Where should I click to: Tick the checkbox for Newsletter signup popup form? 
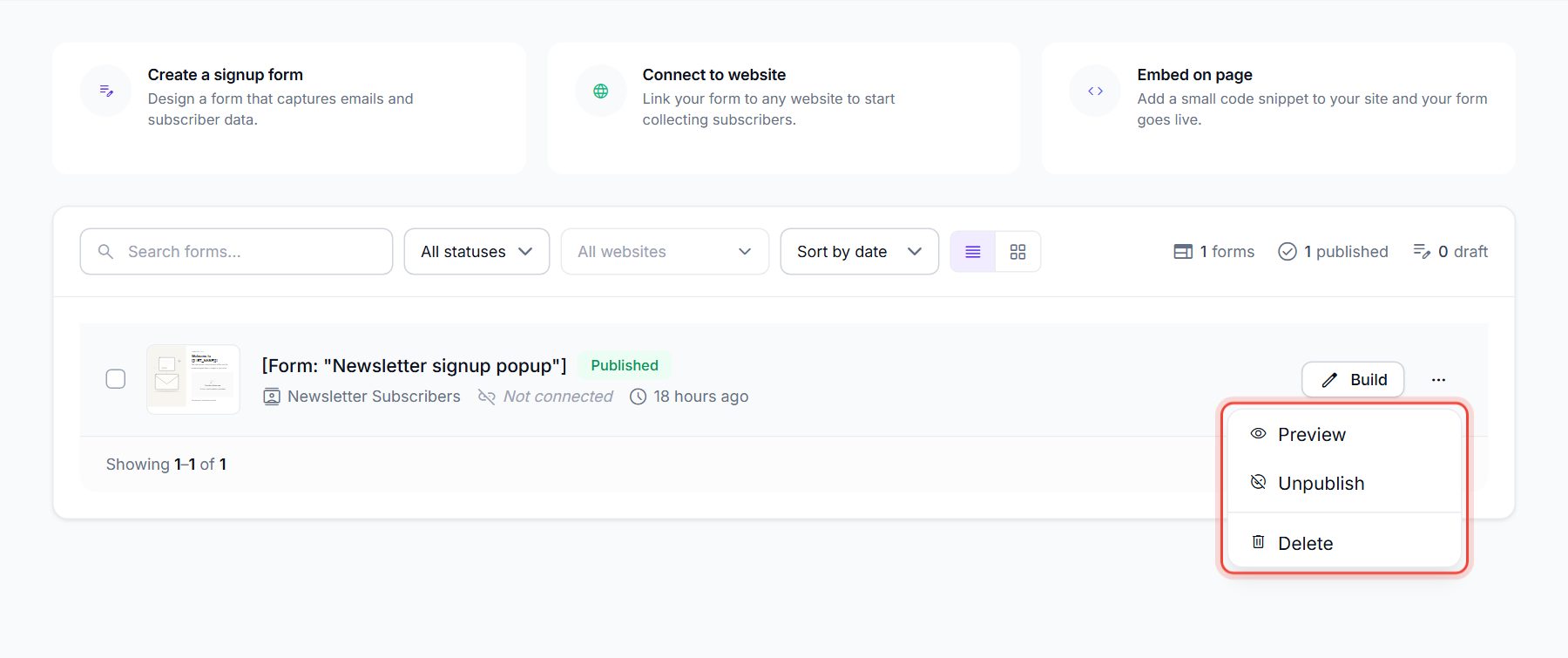tap(116, 379)
